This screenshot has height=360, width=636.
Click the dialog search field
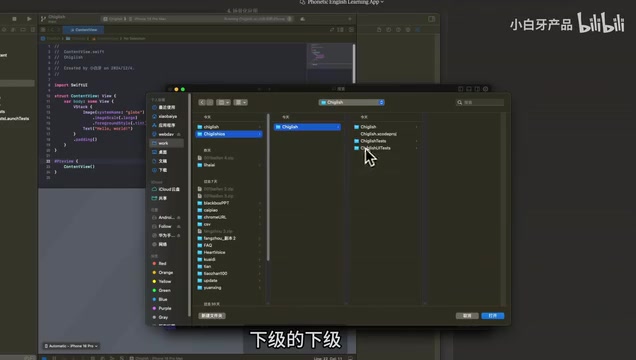[480, 103]
